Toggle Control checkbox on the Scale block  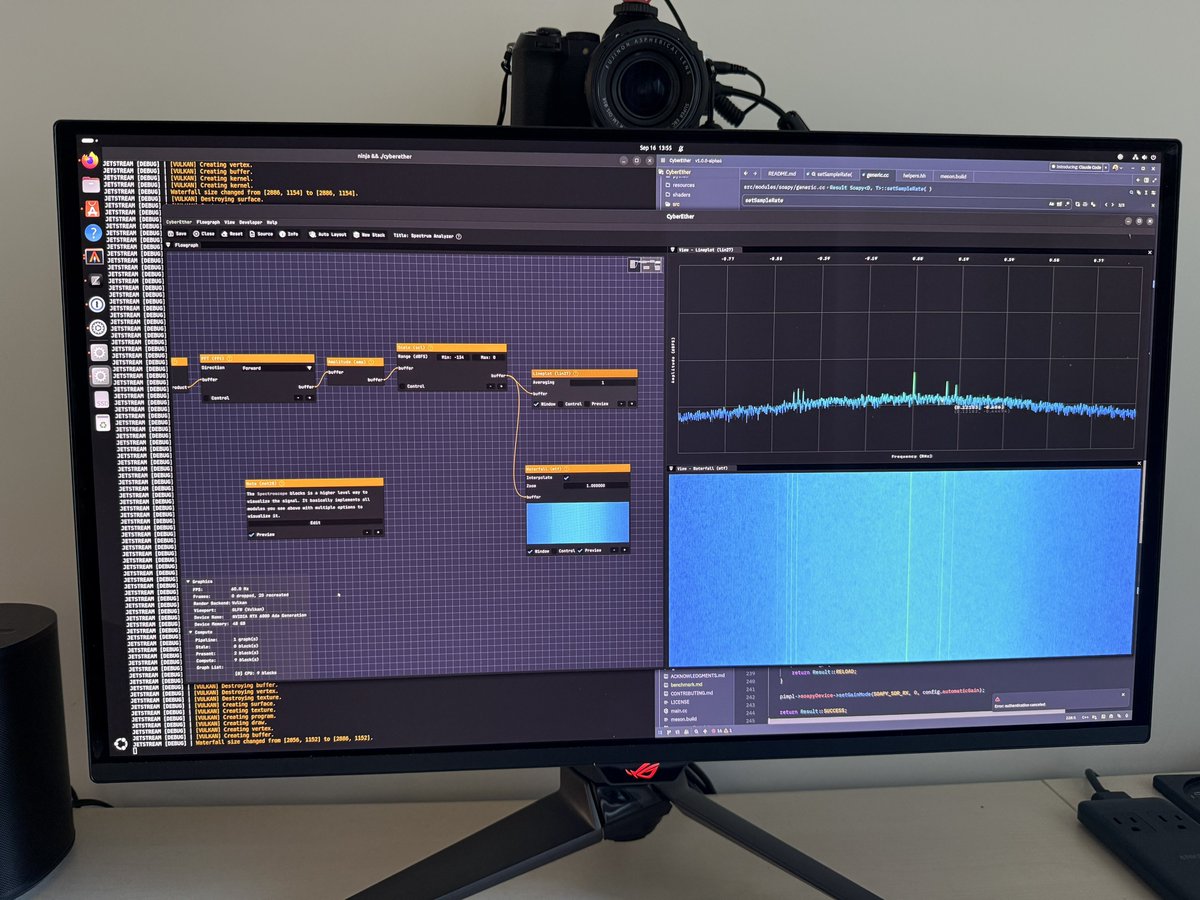click(x=402, y=386)
